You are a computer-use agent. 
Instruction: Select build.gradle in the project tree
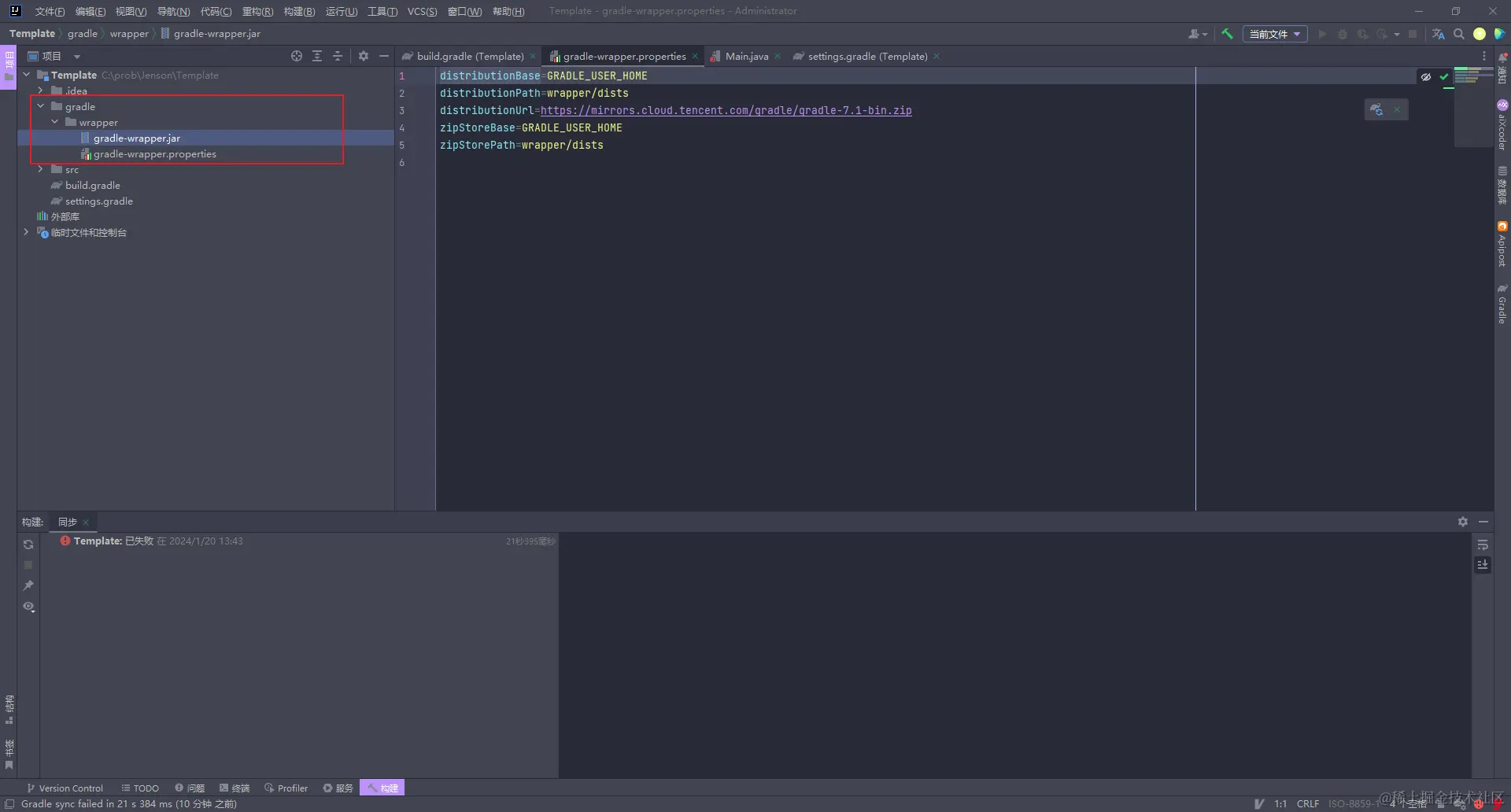tap(93, 185)
